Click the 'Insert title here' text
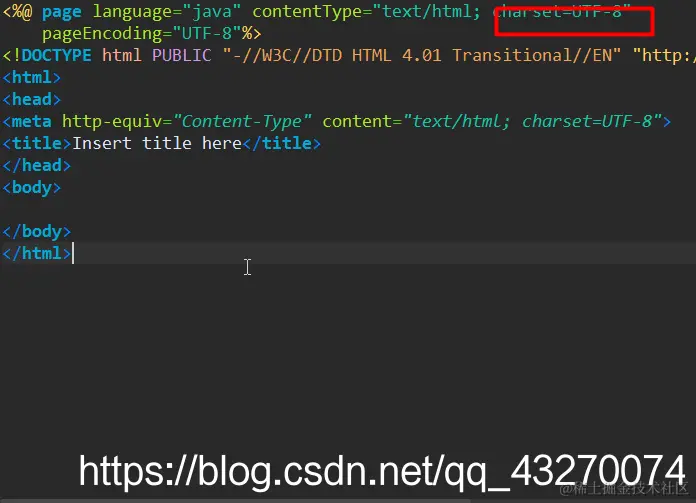Screen dimensions: 696x503 pyautogui.click(x=157, y=143)
